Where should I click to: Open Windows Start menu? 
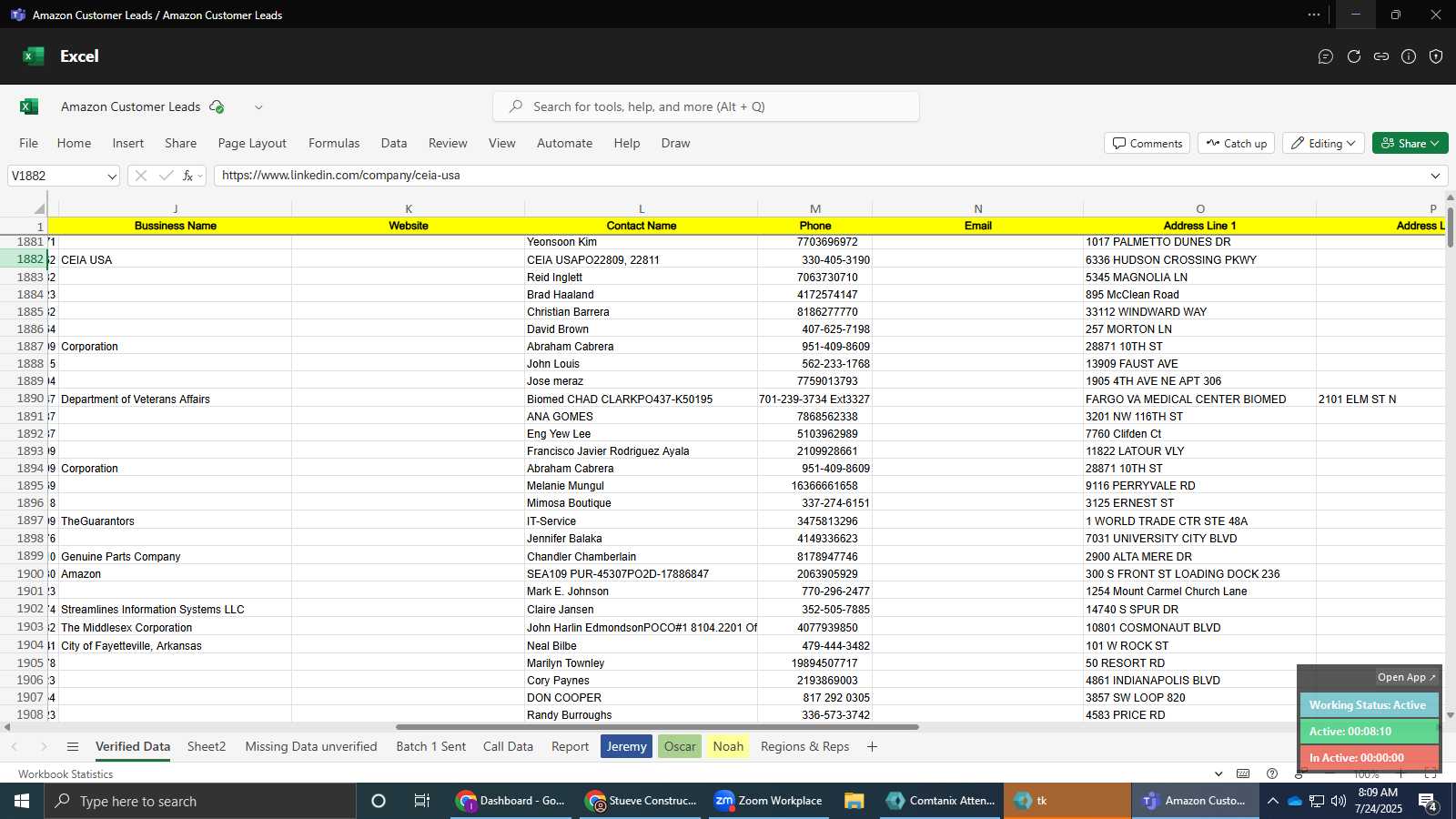click(x=22, y=801)
